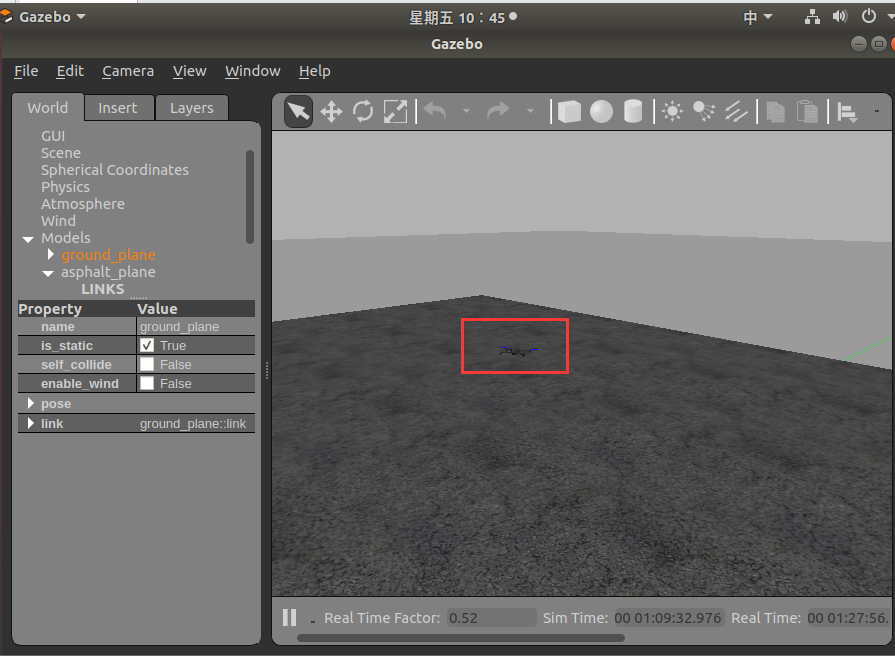This screenshot has height=656, width=895.
Task: Select Wind in the world tree
Action: pos(58,221)
